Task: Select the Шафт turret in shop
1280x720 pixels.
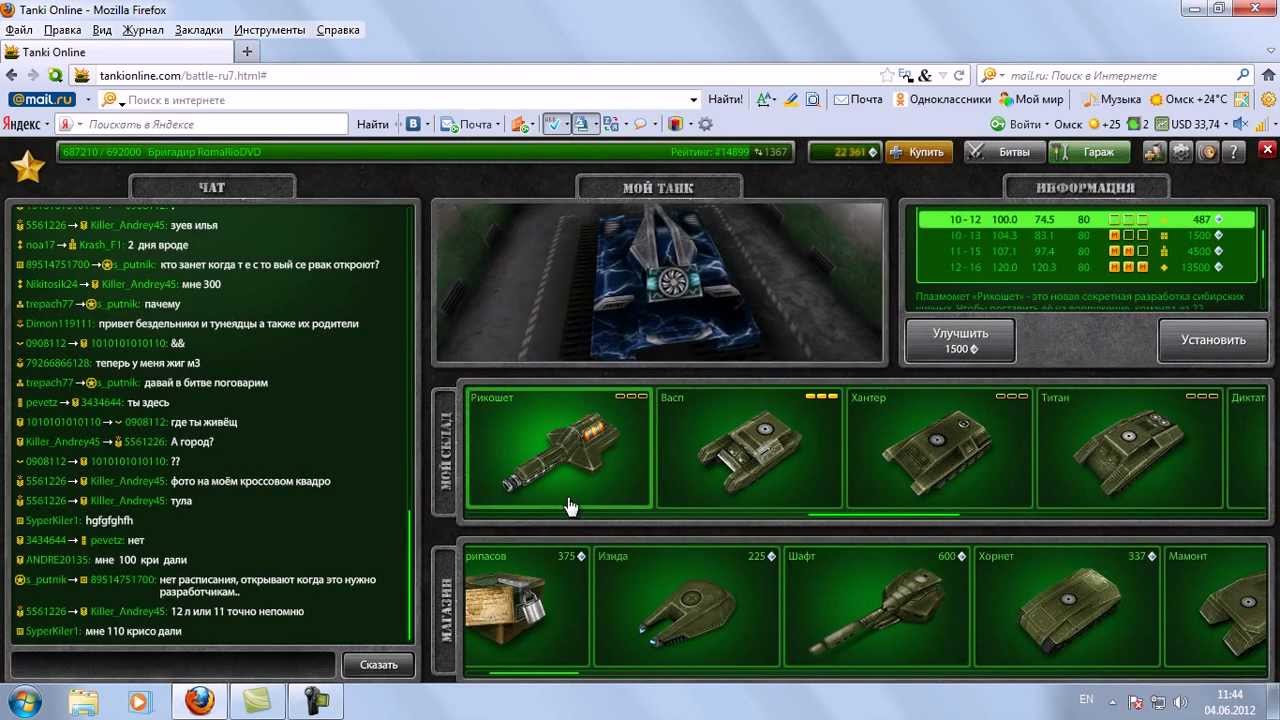Action: click(x=876, y=606)
